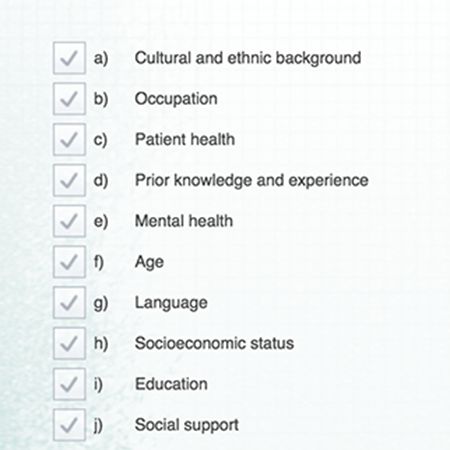This screenshot has width=450, height=450.
Task: Click the 'Occupation' option text
Action: point(176,99)
